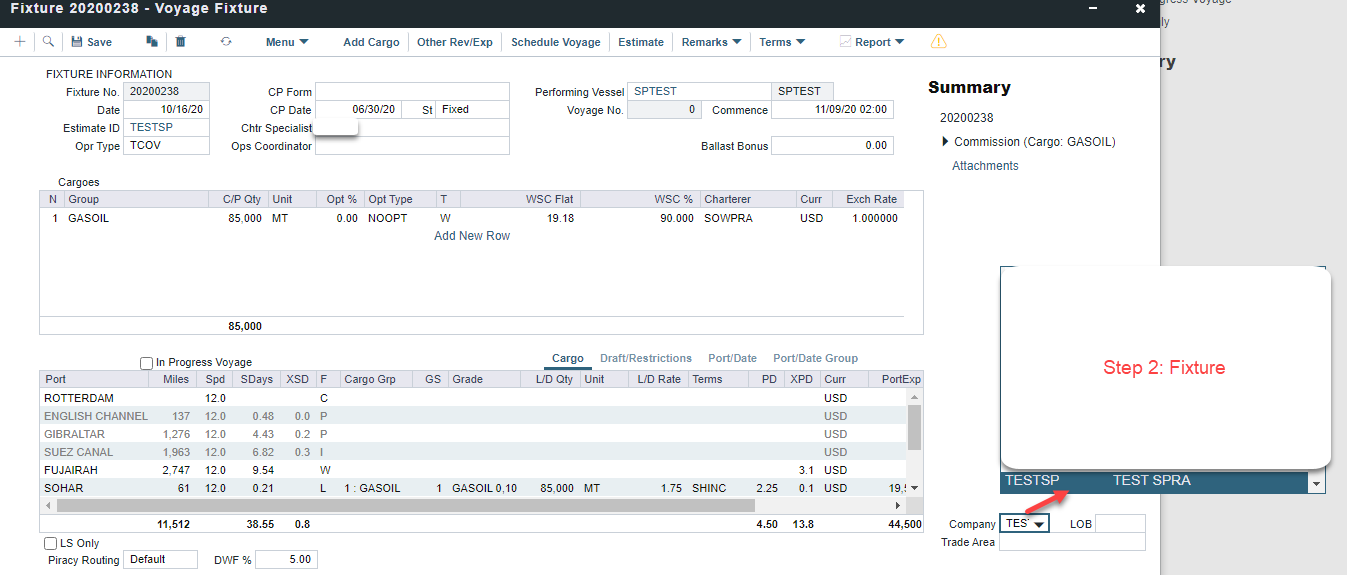Click the magnifying glass search icon
Viewport: 1347px width, 575px height.
pyautogui.click(x=48, y=42)
